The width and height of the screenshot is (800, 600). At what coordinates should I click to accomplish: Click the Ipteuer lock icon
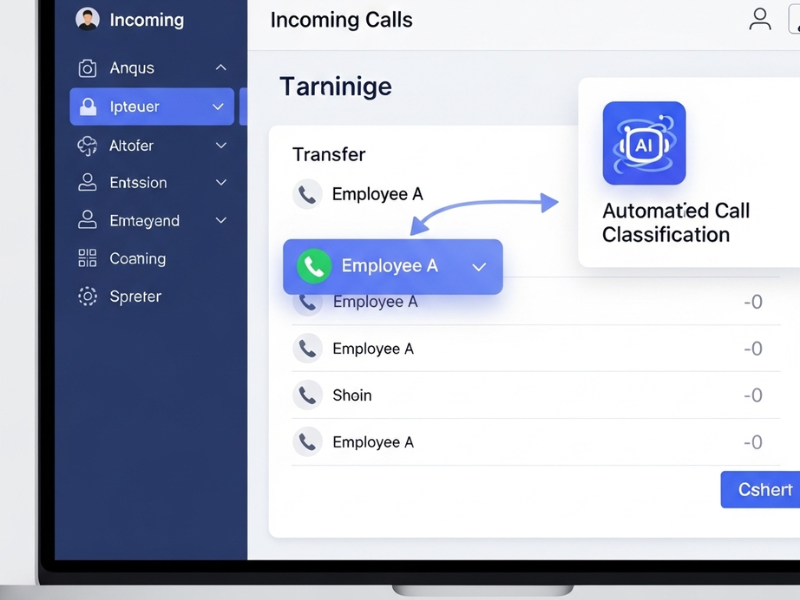pos(88,107)
